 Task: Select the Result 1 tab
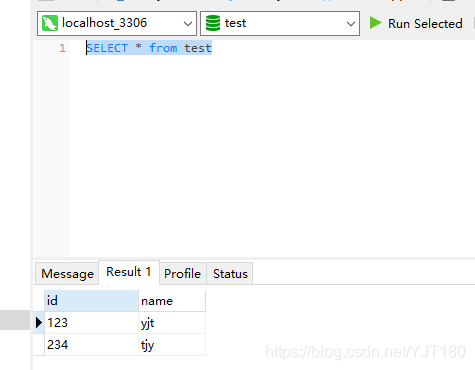(129, 272)
